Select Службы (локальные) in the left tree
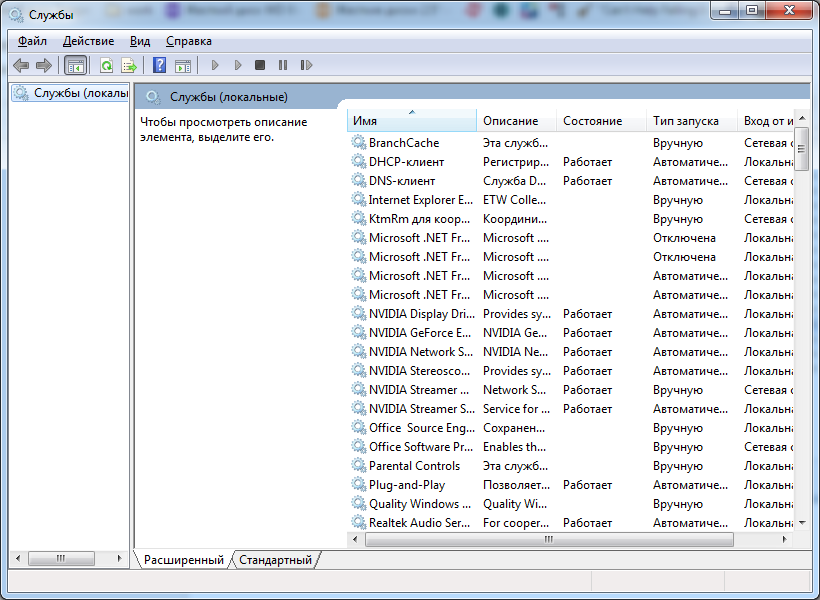Screen dimensions: 820x600 coord(79,93)
